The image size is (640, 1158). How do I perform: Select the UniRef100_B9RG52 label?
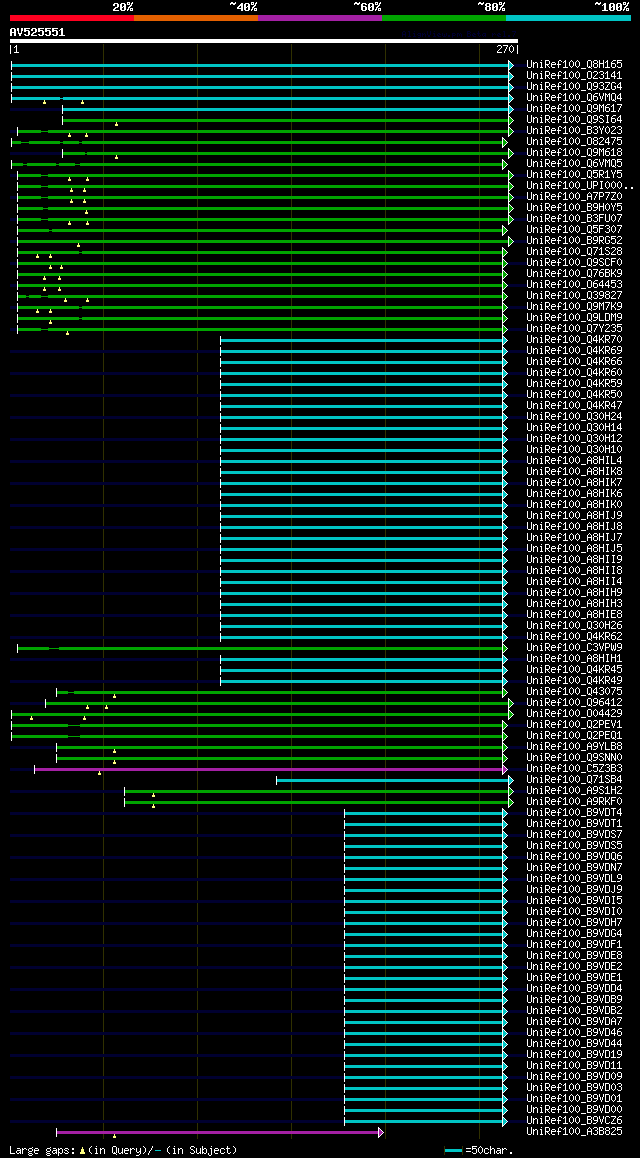(x=574, y=241)
